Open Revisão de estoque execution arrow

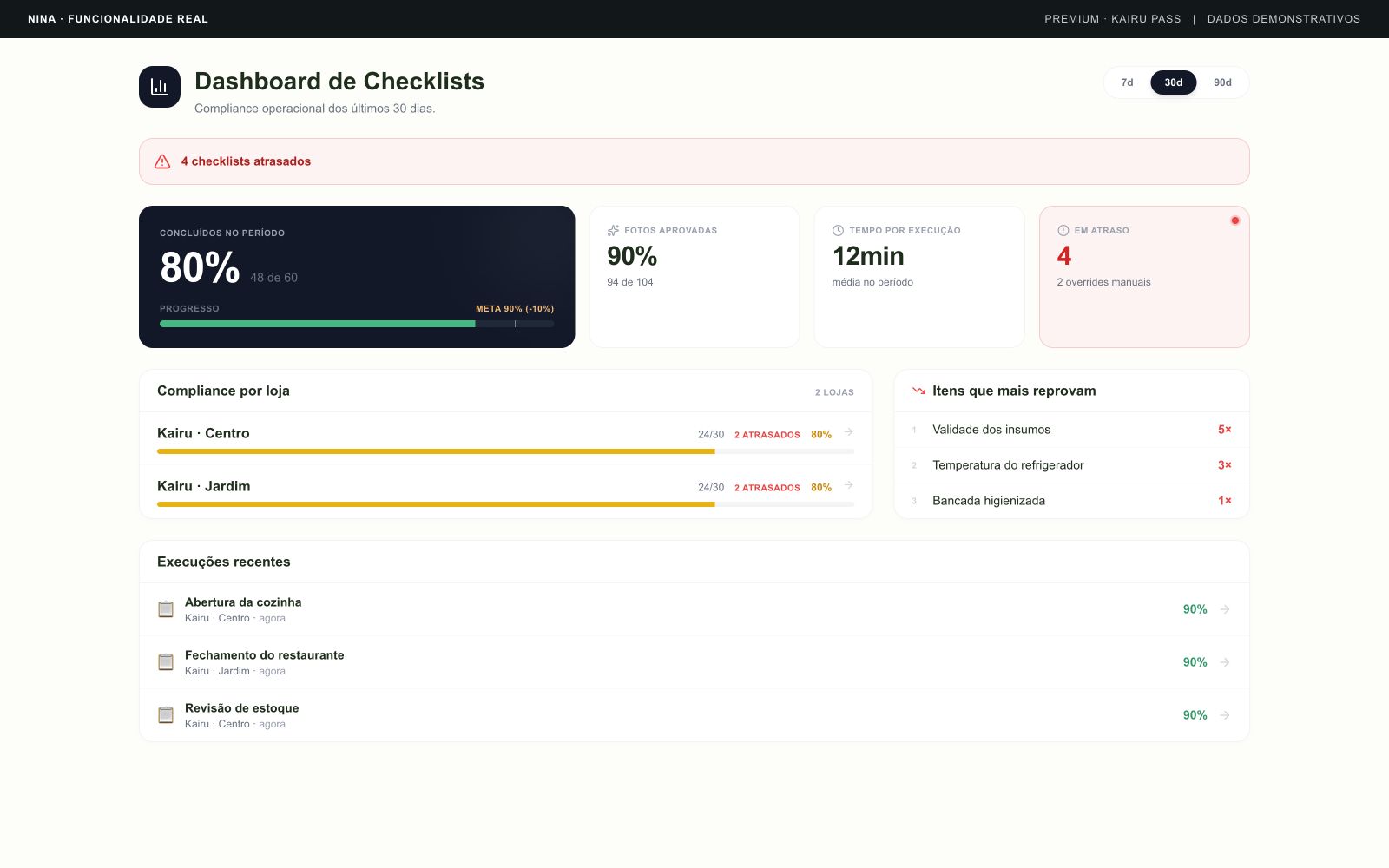point(1225,715)
